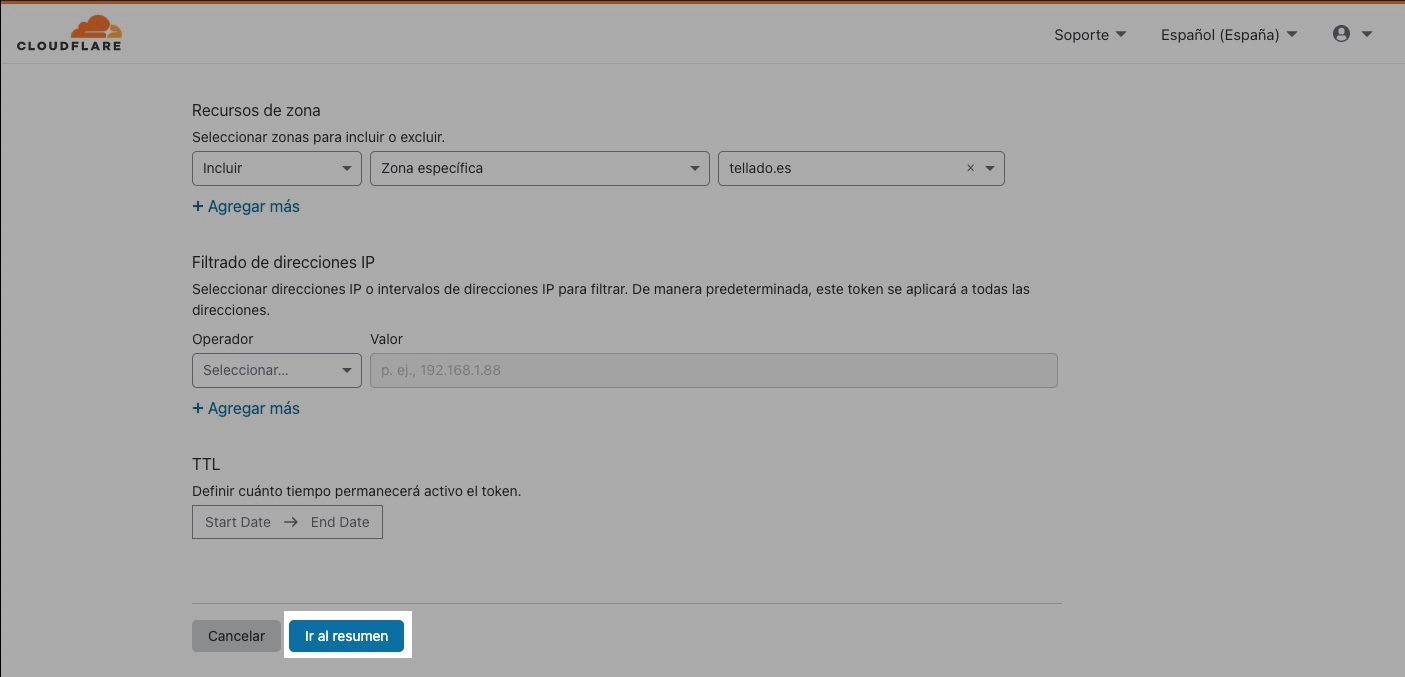Click the Ir al resumen button
Viewport: 1405px width, 677px height.
pyautogui.click(x=346, y=636)
